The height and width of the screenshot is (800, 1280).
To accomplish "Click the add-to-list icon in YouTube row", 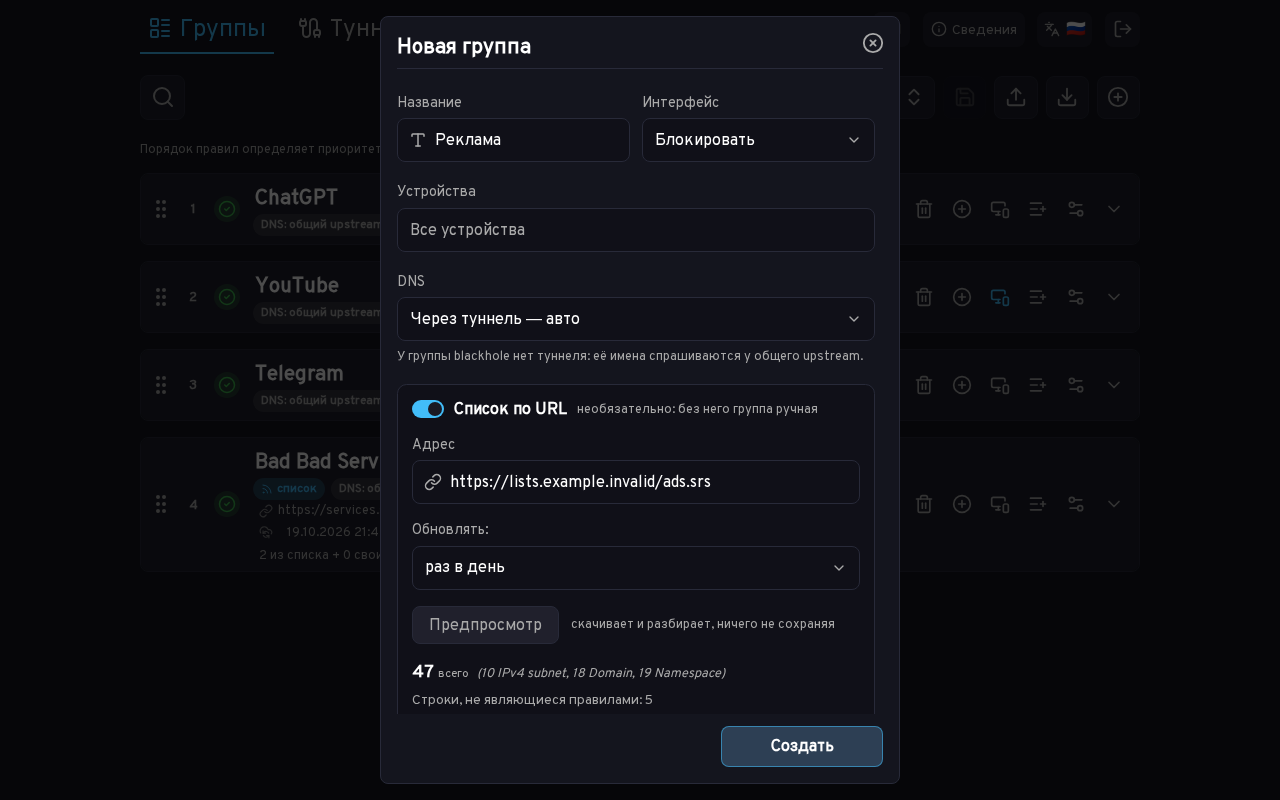I will 1038,297.
